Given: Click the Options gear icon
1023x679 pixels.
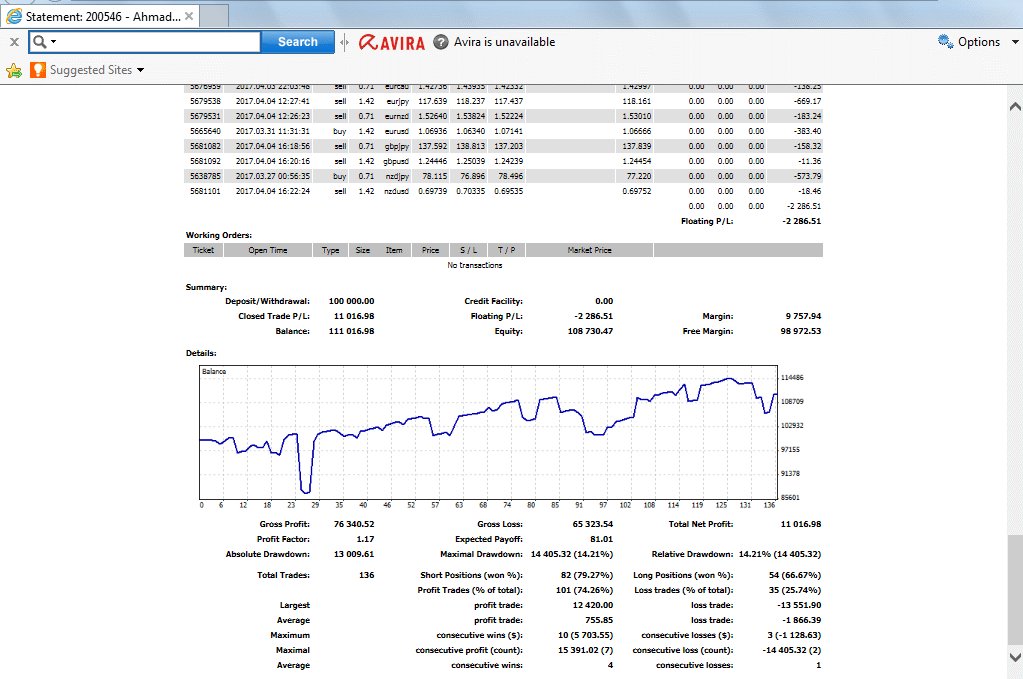Looking at the screenshot, I should (x=945, y=42).
